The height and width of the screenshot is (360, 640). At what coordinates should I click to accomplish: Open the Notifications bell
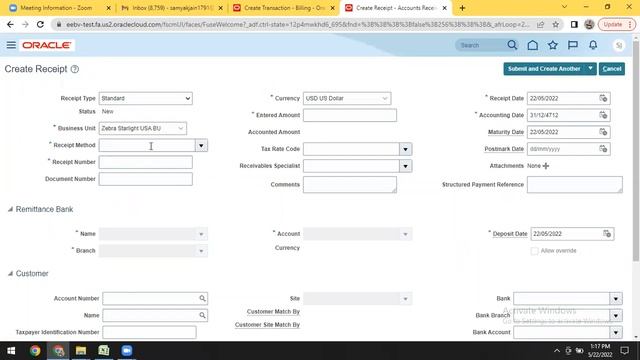[593, 45]
